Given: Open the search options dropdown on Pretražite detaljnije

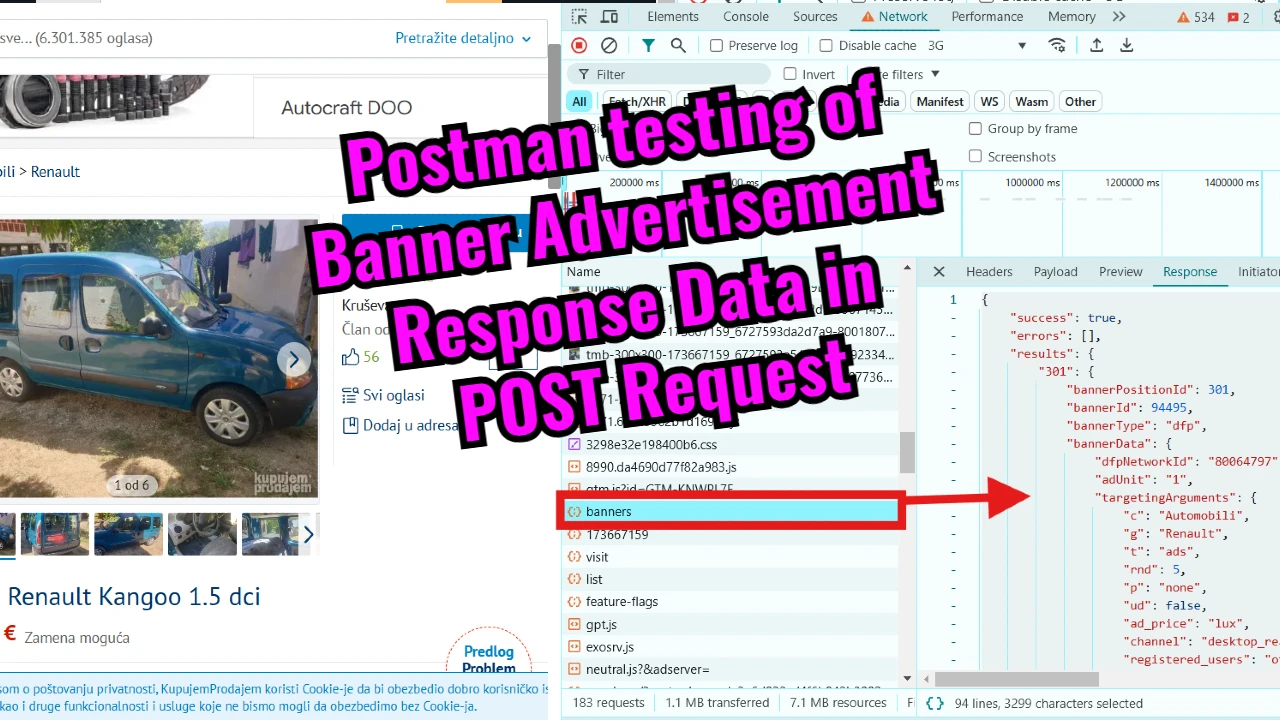Looking at the screenshot, I should 527,38.
